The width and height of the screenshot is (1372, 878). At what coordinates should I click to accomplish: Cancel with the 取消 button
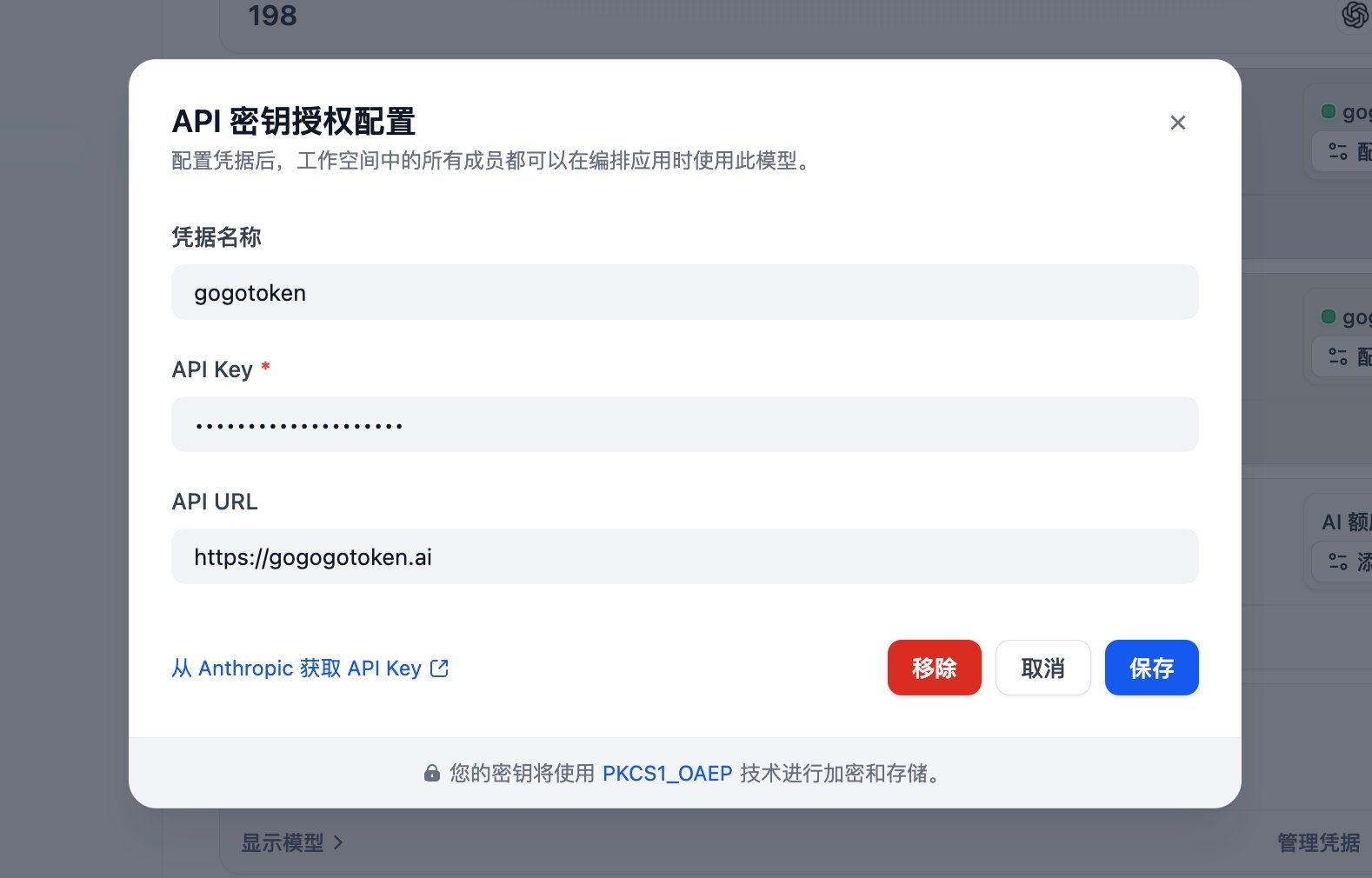click(1042, 668)
